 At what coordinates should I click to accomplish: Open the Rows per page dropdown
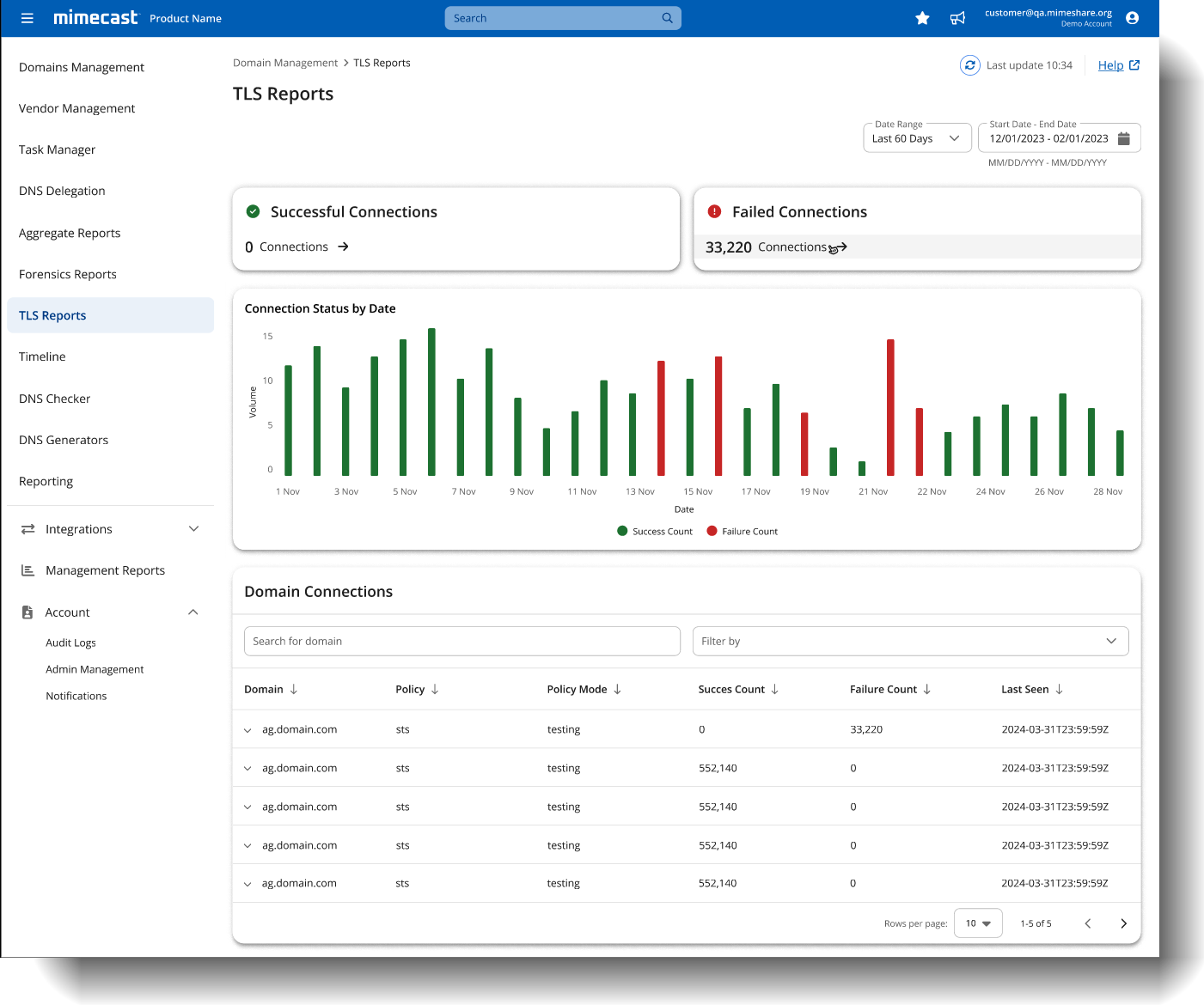(977, 923)
